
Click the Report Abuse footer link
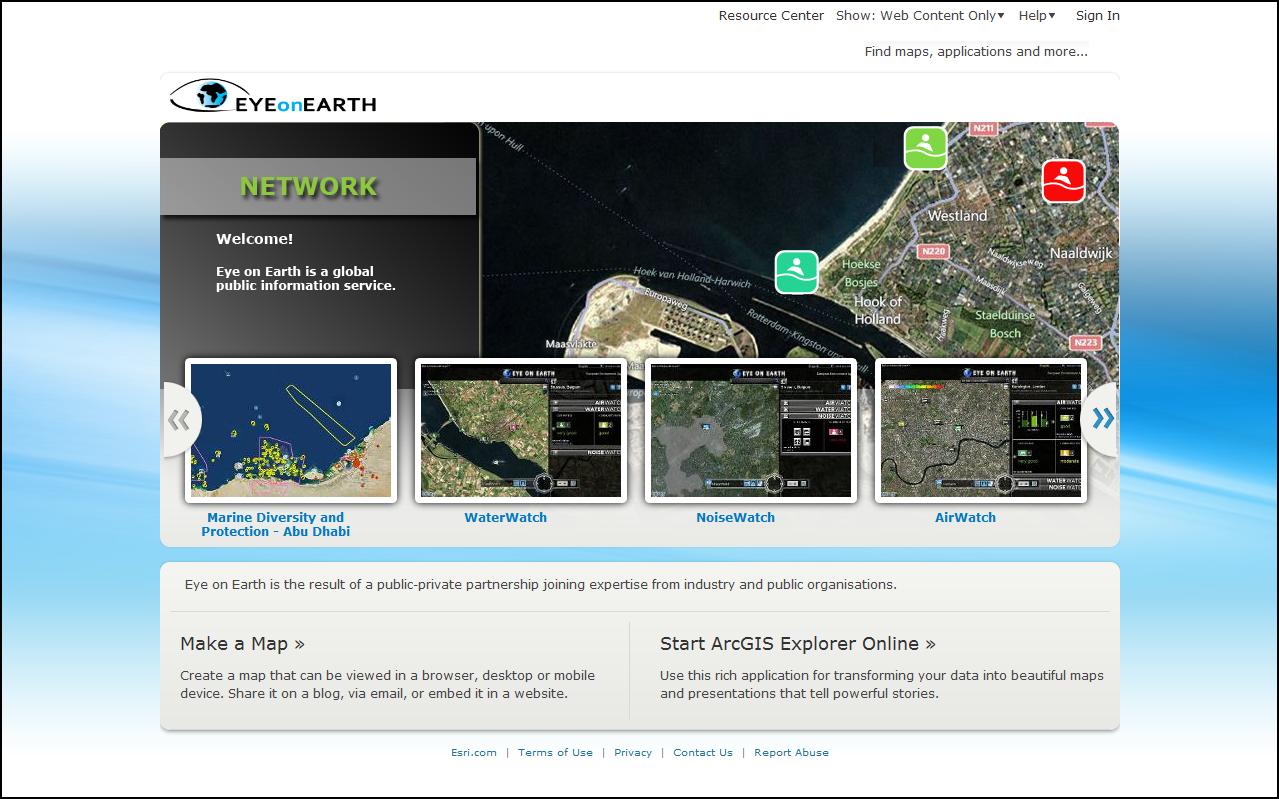pos(791,753)
